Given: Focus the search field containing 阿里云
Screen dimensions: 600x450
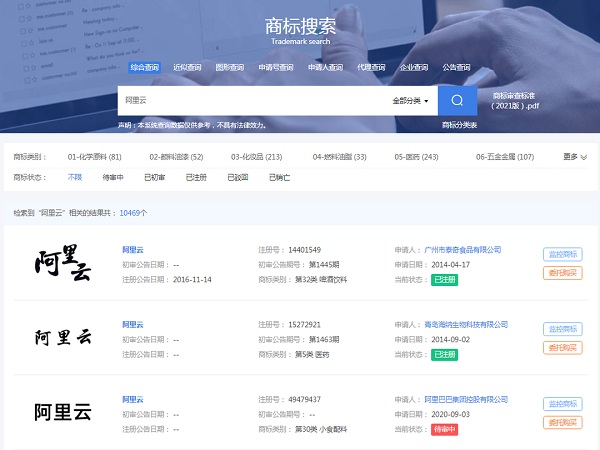Looking at the screenshot, I should coord(253,100).
